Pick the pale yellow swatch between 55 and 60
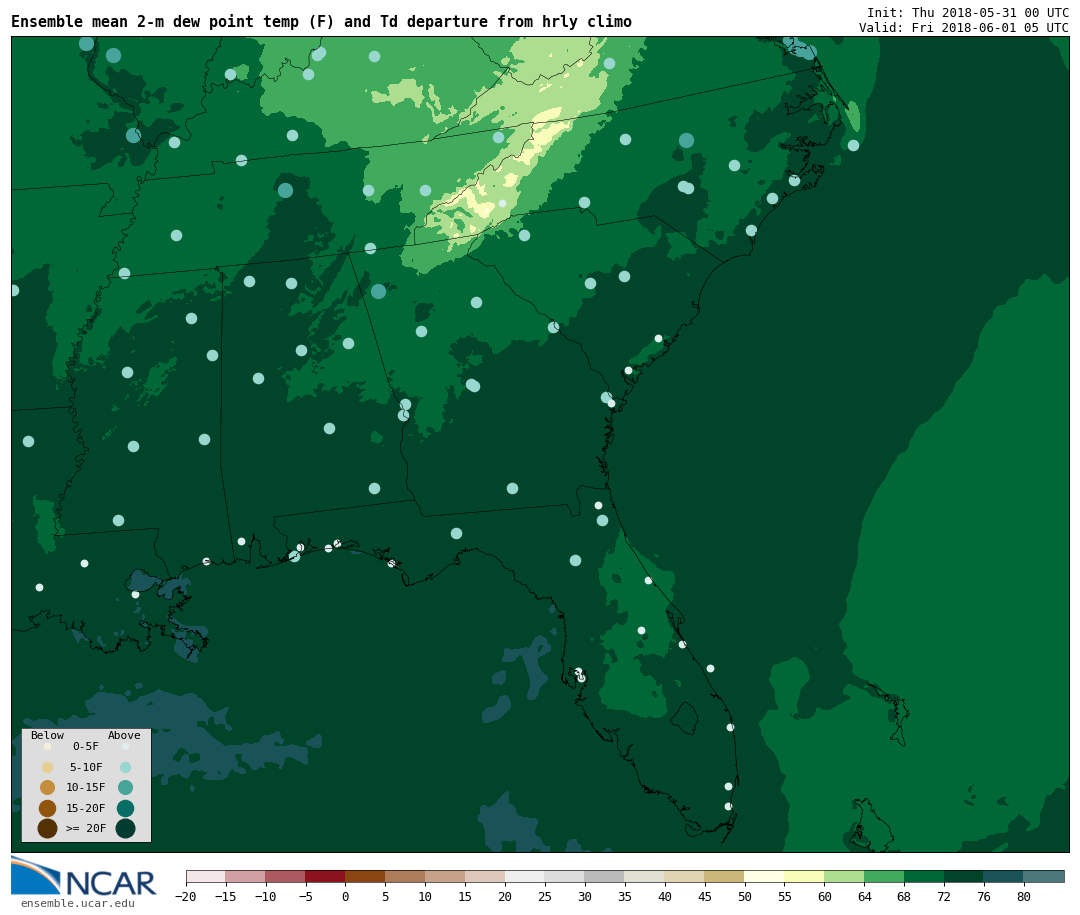Image resolution: width=1080 pixels, height=915 pixels. click(804, 876)
